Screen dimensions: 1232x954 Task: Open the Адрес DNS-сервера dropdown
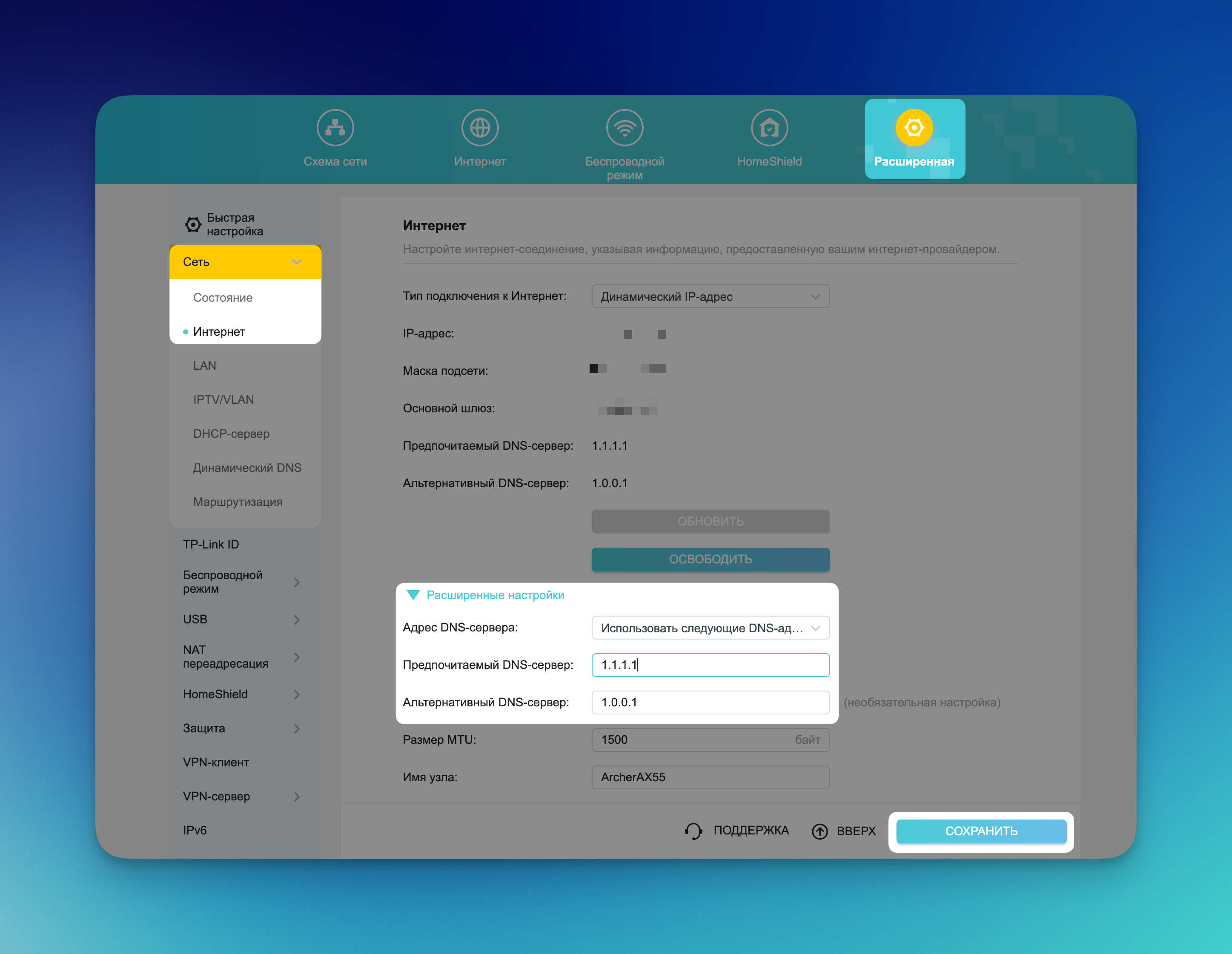[710, 628]
